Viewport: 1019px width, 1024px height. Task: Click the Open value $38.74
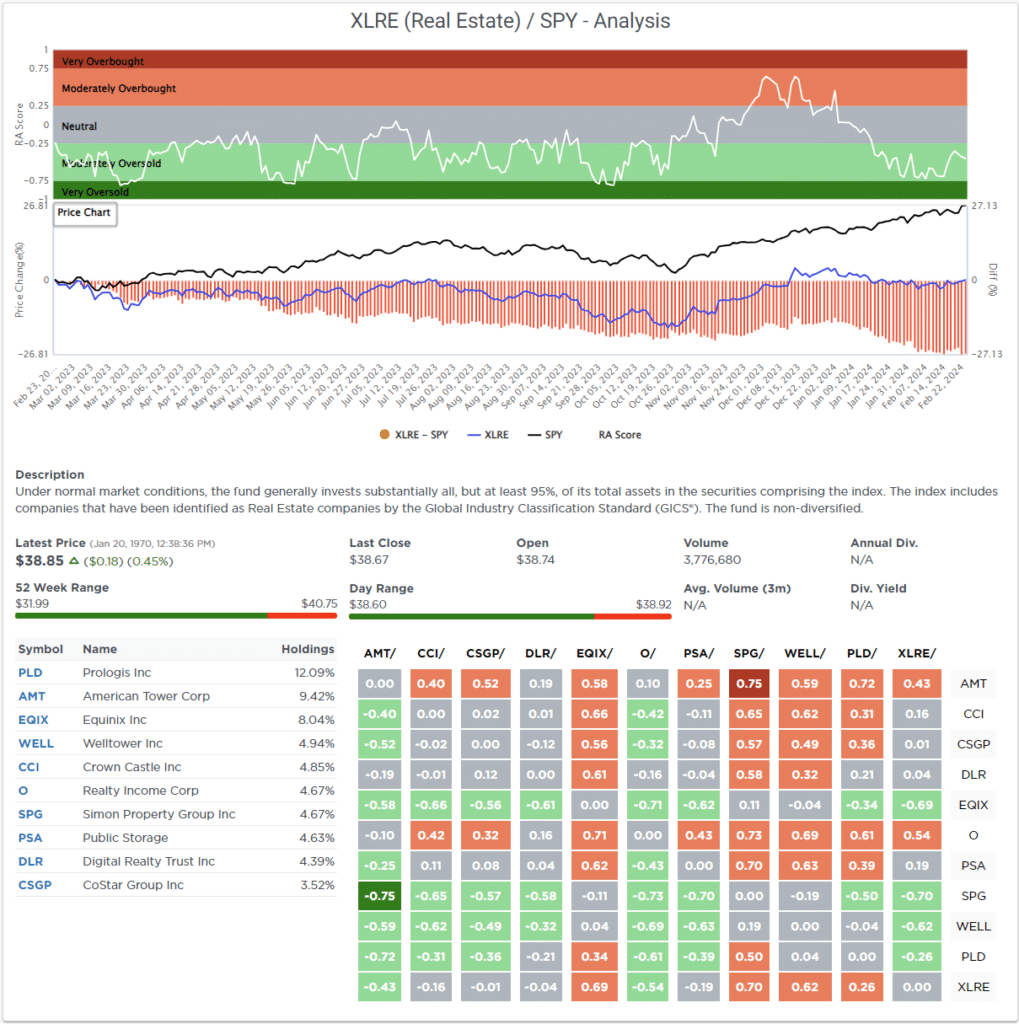coord(536,560)
